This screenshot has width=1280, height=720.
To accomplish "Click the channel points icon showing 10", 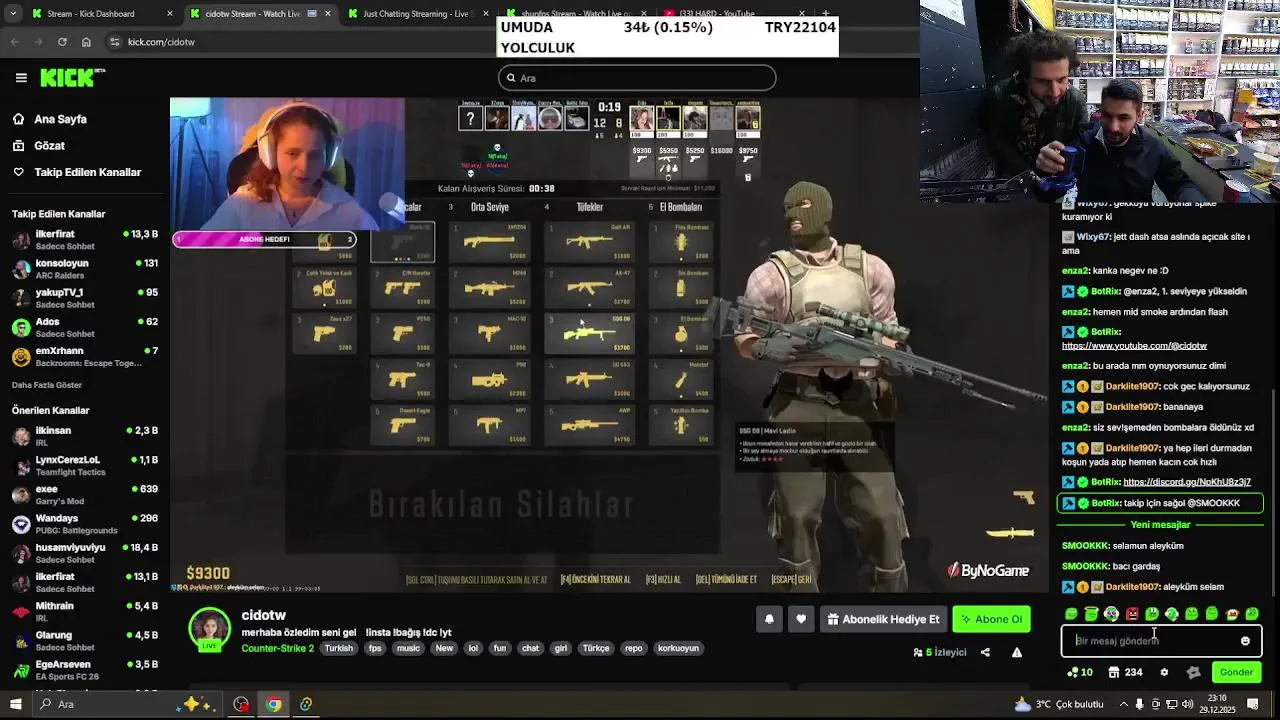I will pyautogui.click(x=1080, y=672).
